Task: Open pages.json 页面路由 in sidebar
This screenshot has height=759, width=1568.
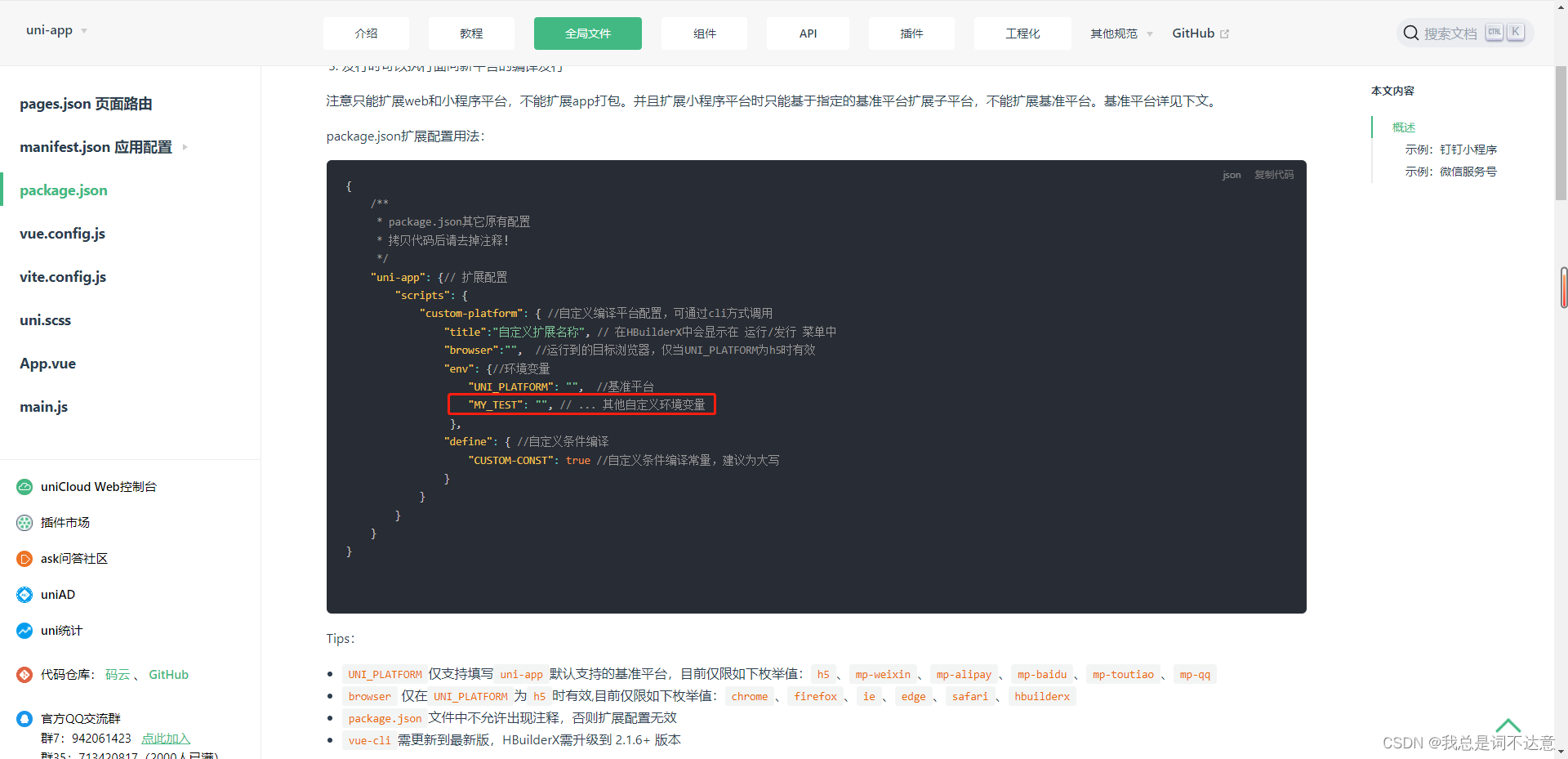Action: (86, 104)
